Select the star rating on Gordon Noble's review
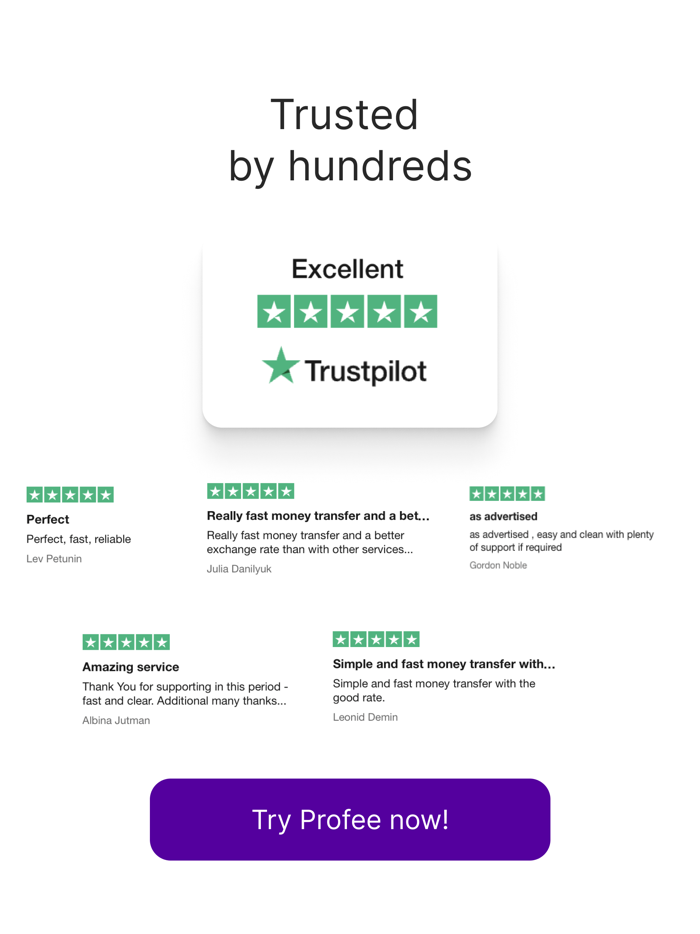Screen dimensions: 700x934 pyautogui.click(x=507, y=492)
